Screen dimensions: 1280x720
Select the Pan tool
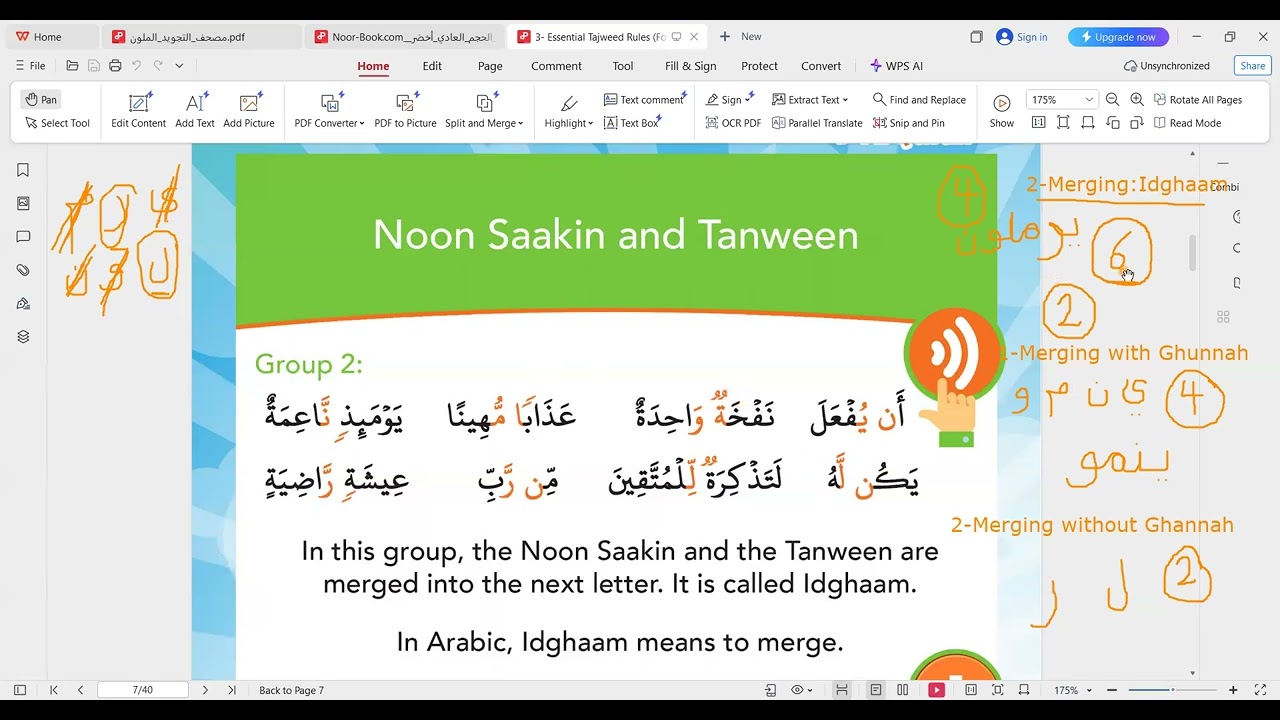point(41,99)
